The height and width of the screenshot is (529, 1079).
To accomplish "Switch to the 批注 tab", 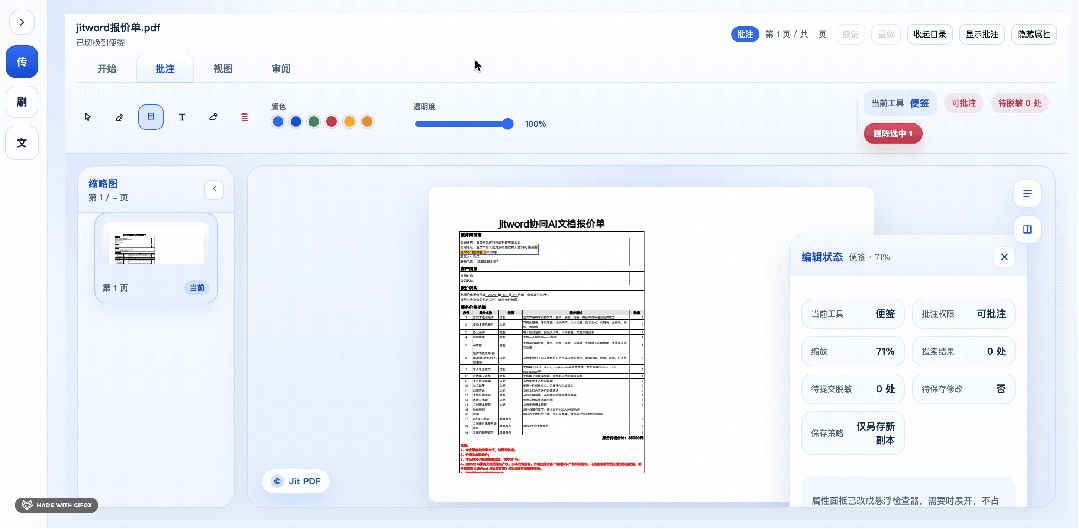I will [165, 69].
